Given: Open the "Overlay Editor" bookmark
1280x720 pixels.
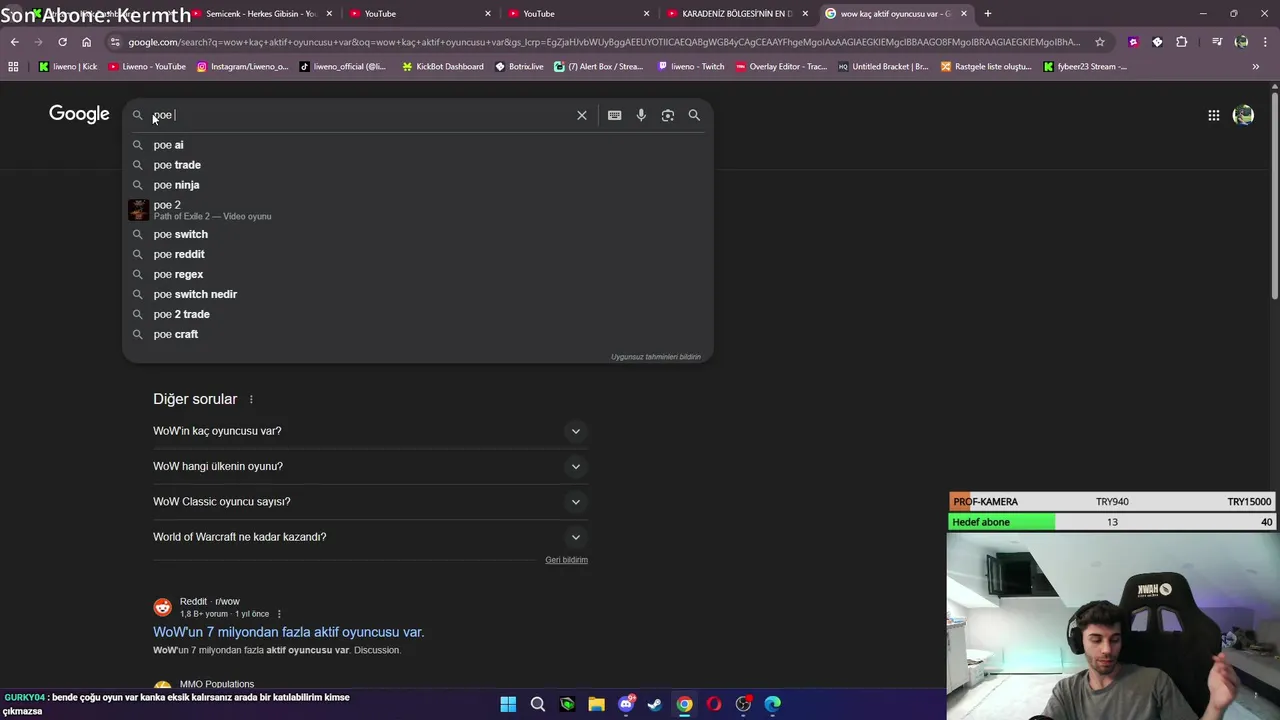Looking at the screenshot, I should coord(781,66).
